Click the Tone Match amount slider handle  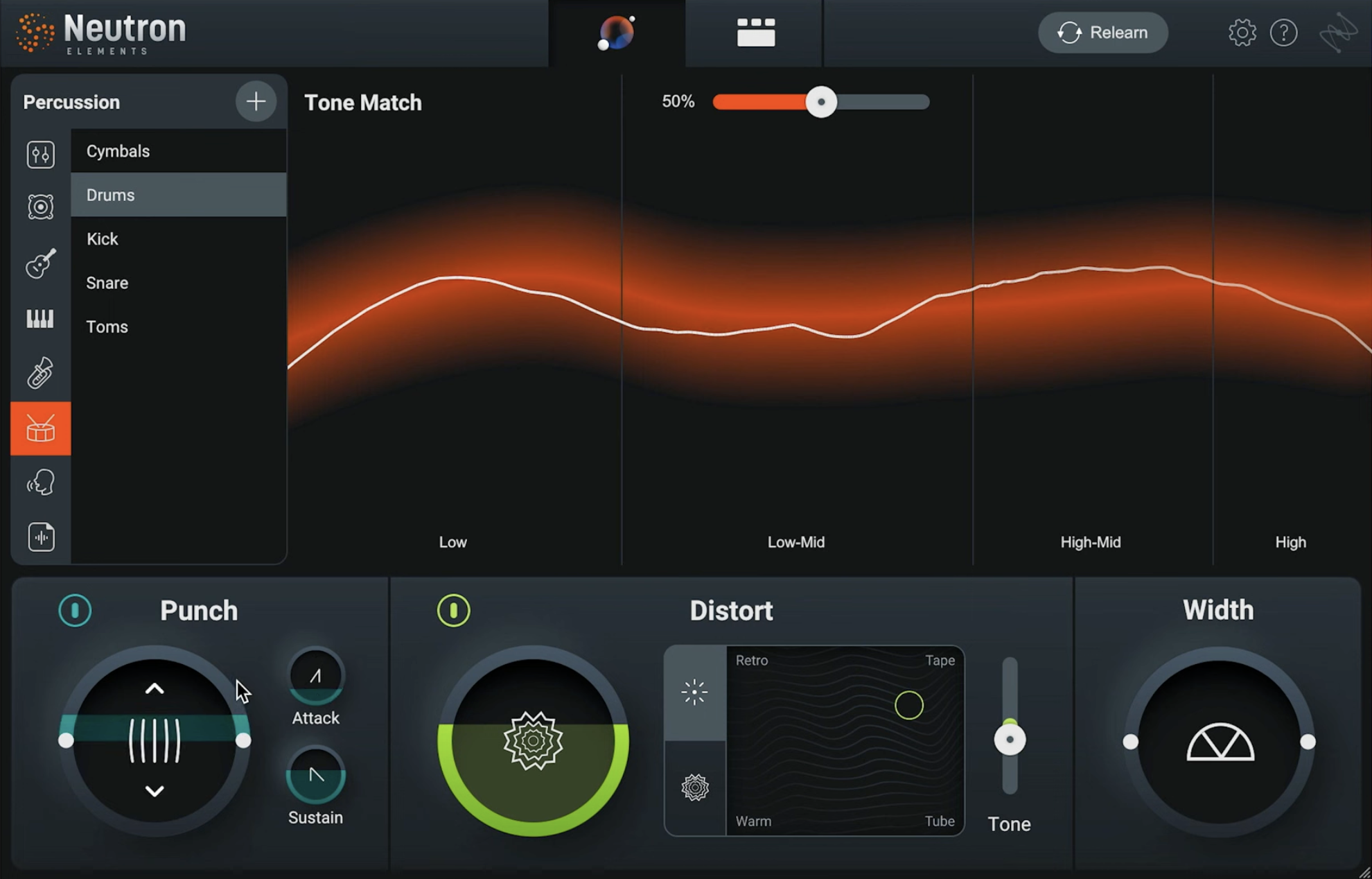822,102
